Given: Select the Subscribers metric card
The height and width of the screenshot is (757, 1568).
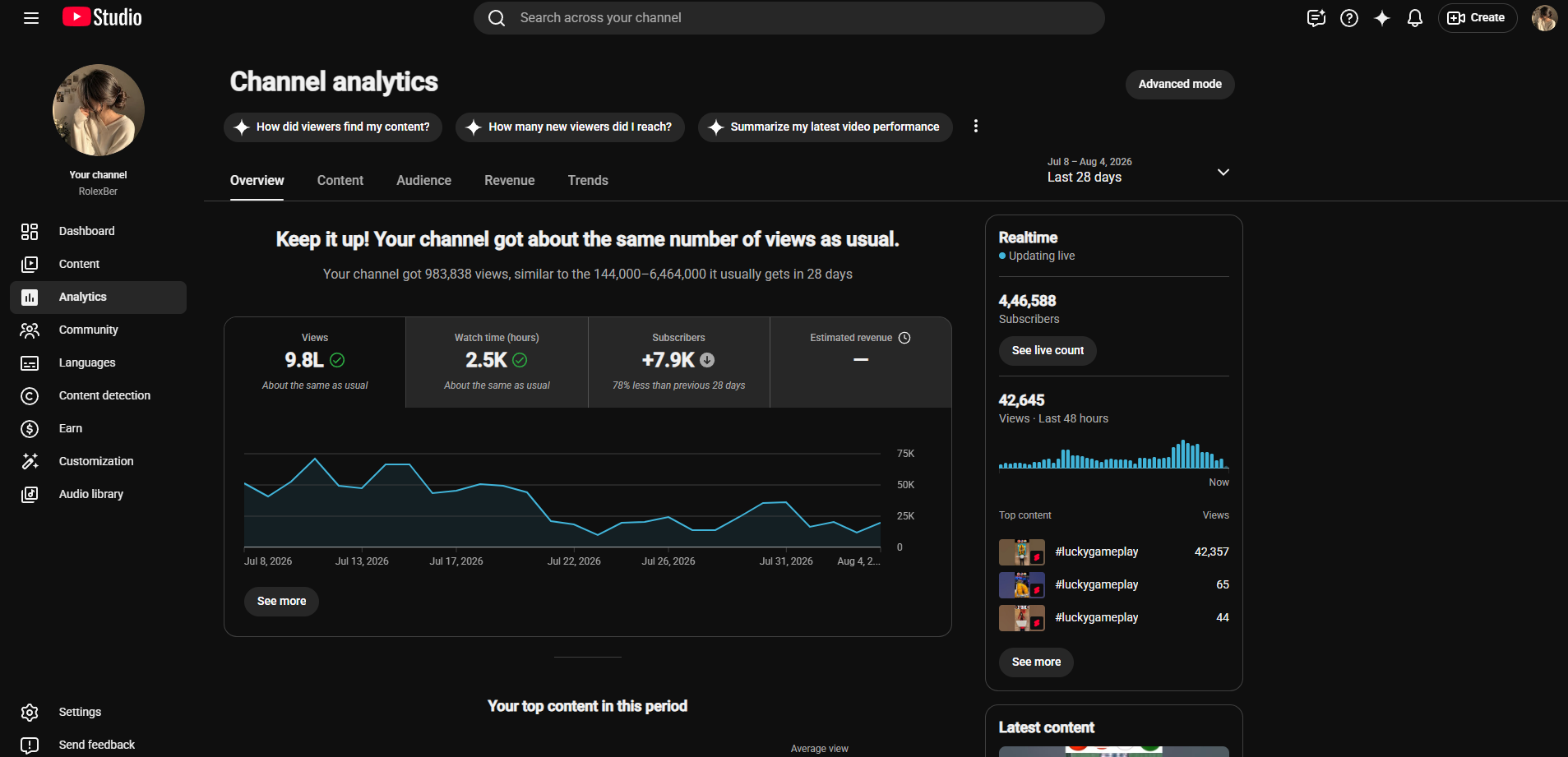Looking at the screenshot, I should [x=679, y=362].
